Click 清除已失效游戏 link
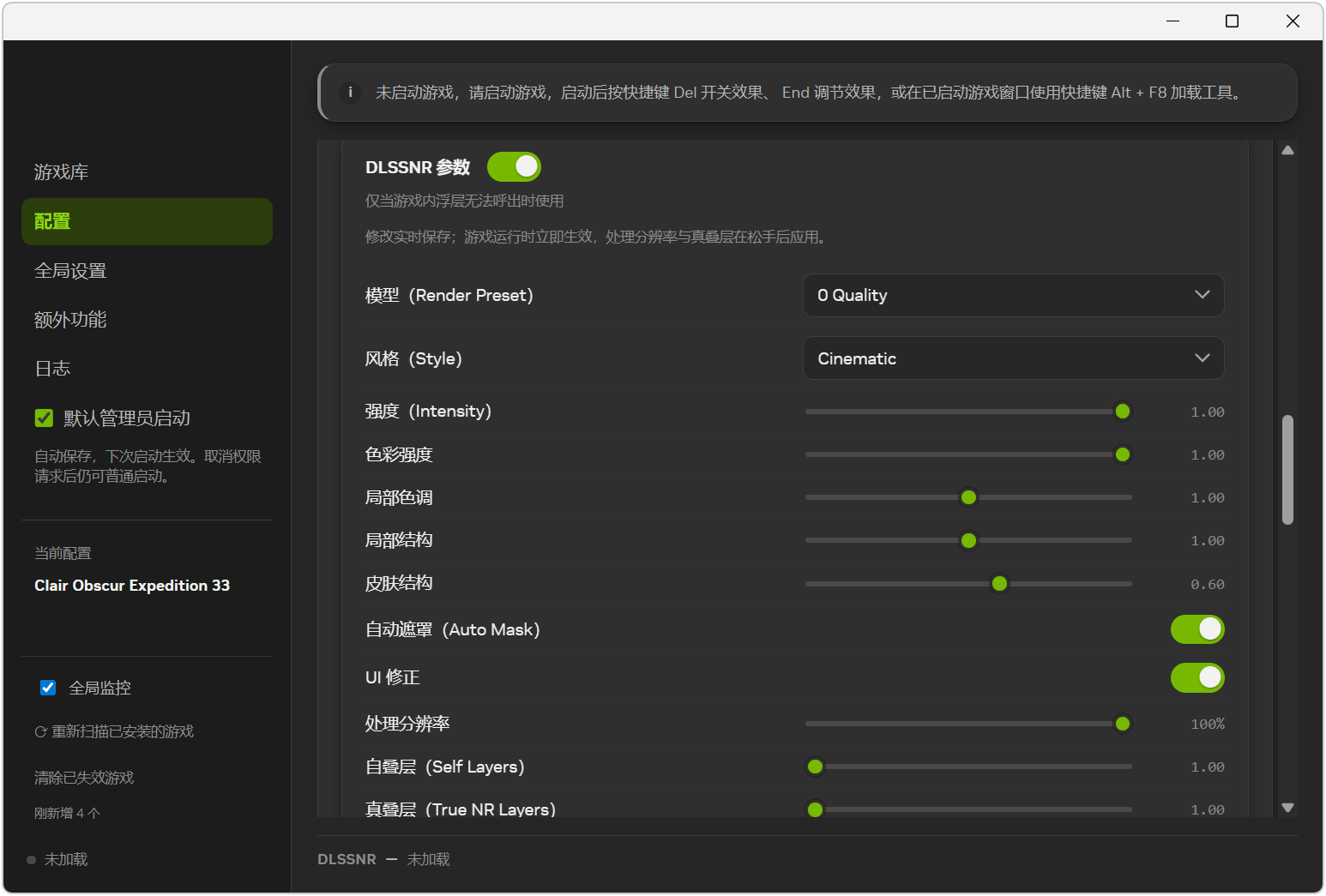 84,779
